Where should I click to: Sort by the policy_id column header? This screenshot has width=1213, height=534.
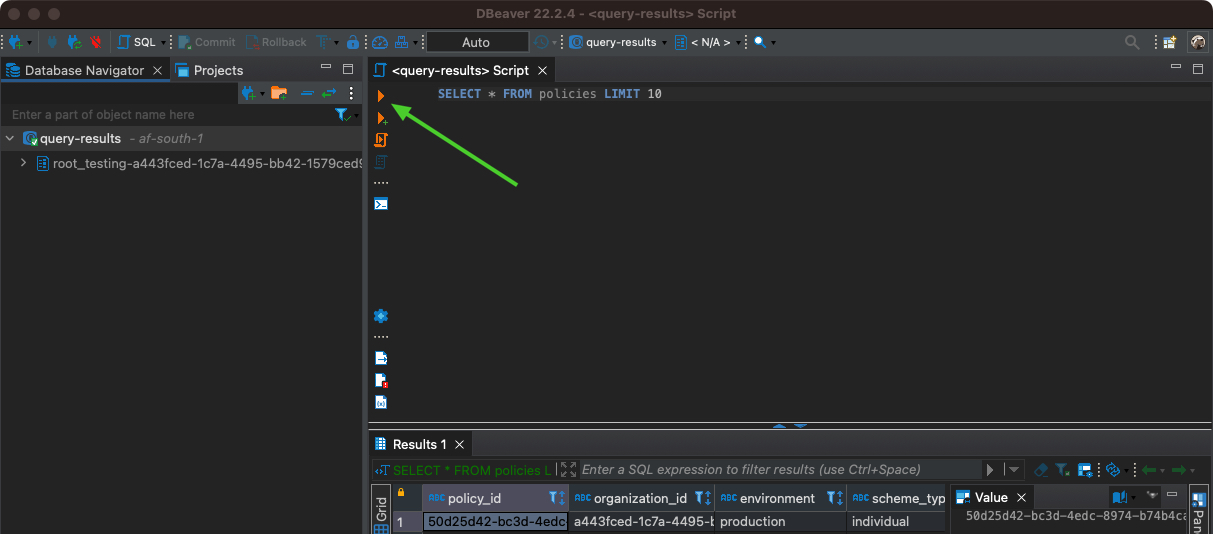(x=495, y=498)
